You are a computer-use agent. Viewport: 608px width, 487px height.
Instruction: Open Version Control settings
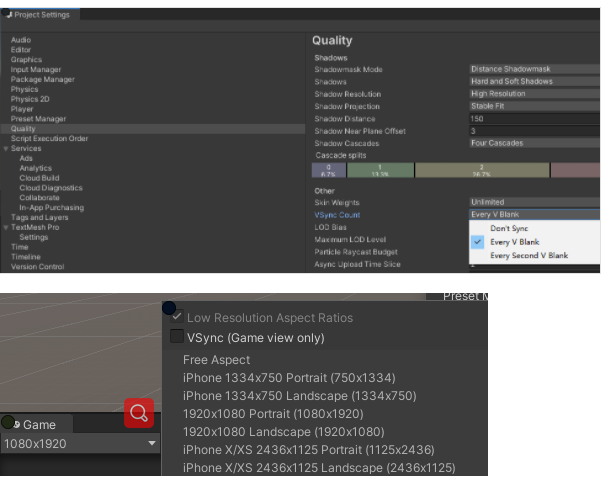pos(38,267)
